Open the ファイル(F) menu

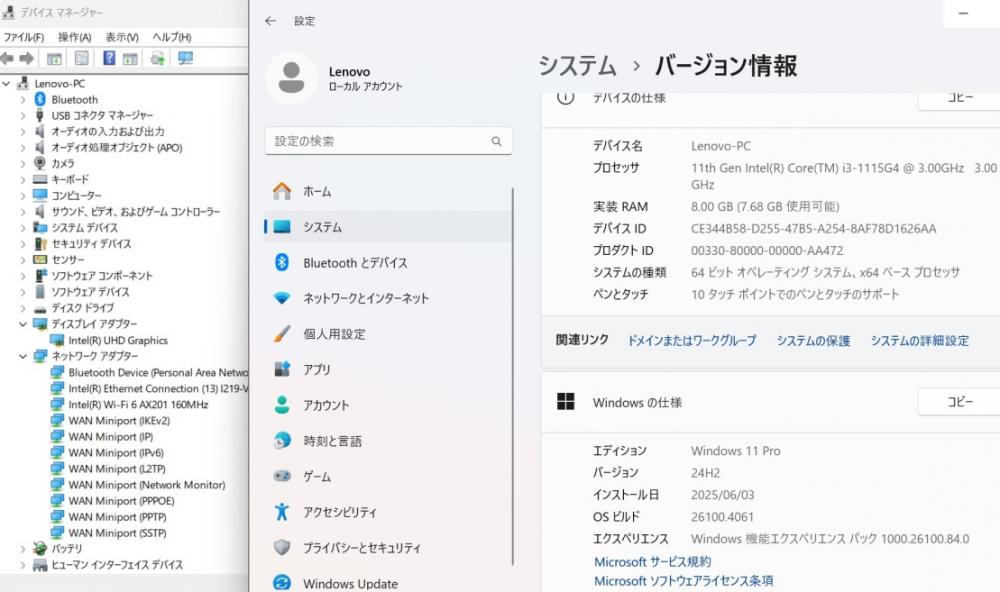click(x=24, y=37)
